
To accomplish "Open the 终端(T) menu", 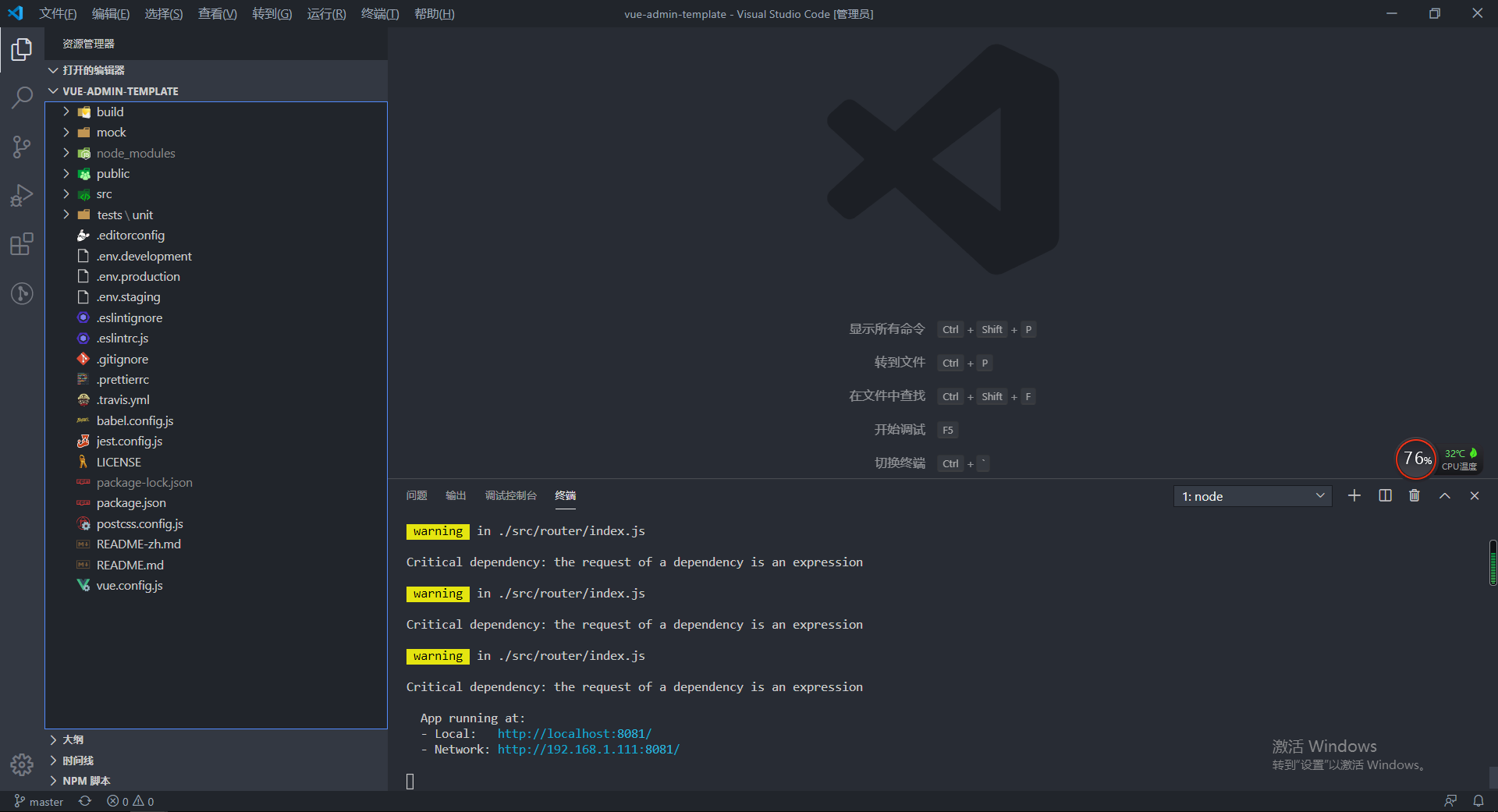I will tap(380, 14).
